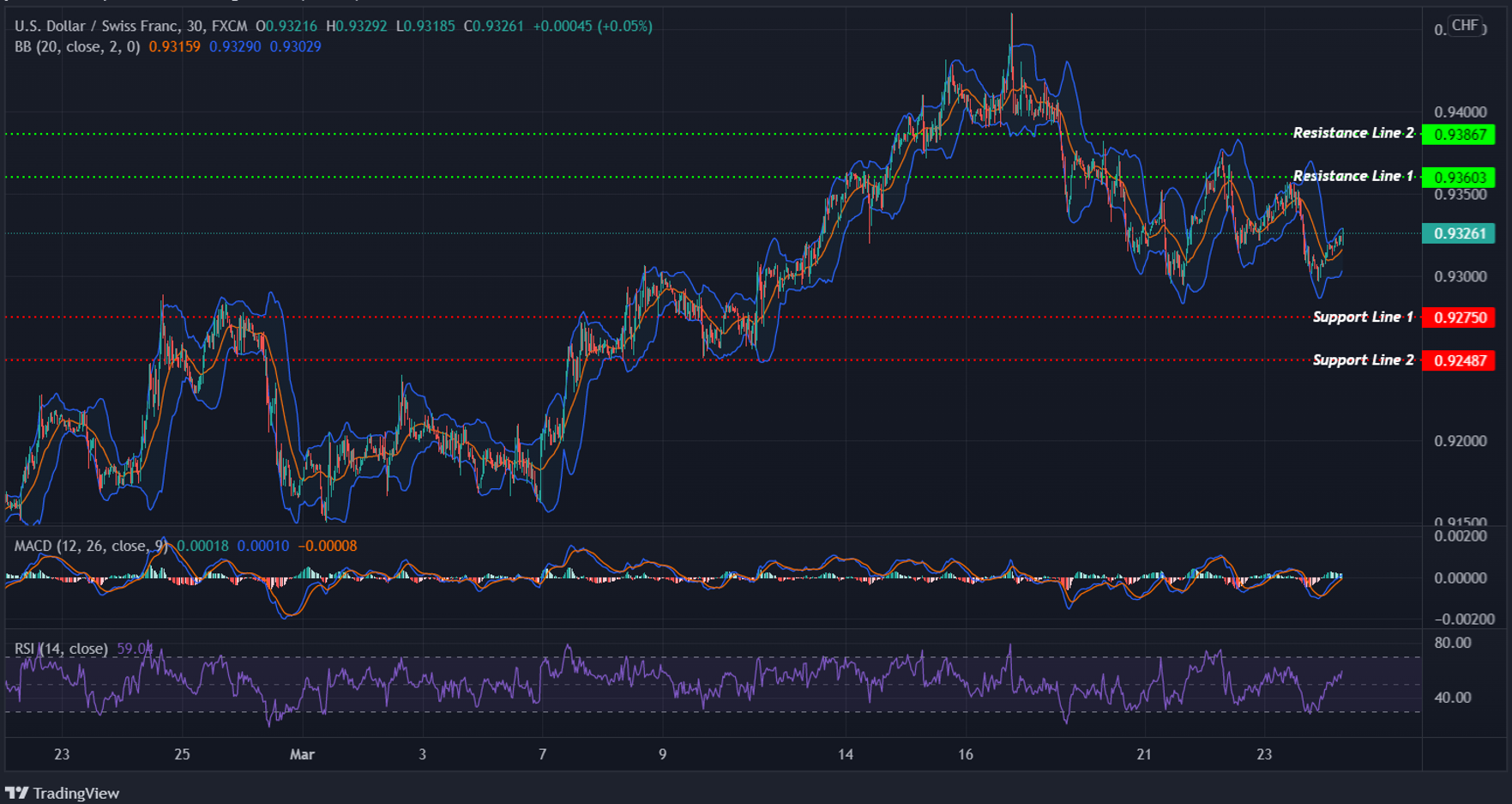Screen dimensions: 1512x804
Task: Select the Mar label on the time axis
Action: [302, 754]
